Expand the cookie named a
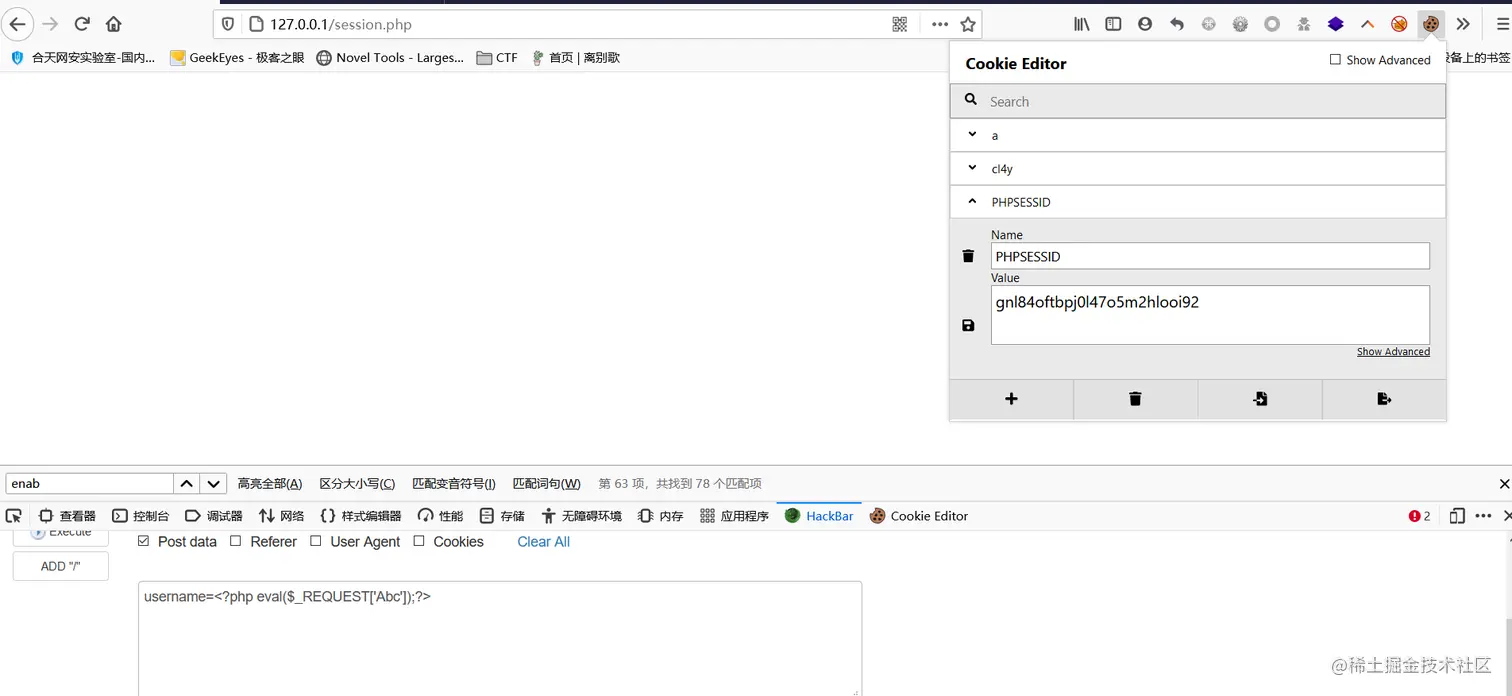Viewport: 1512px width, 696px height. [1198, 135]
